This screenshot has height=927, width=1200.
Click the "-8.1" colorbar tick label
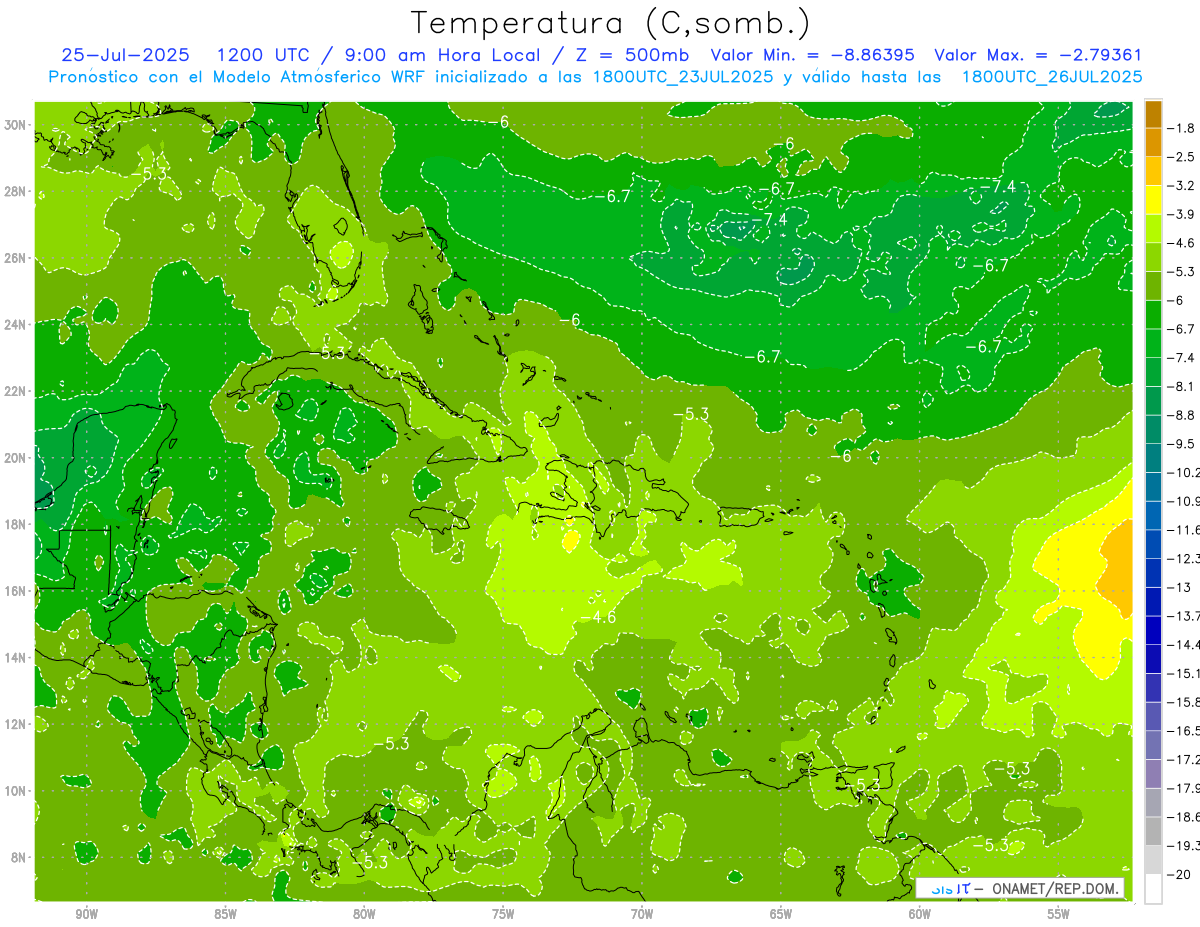(x=1182, y=386)
